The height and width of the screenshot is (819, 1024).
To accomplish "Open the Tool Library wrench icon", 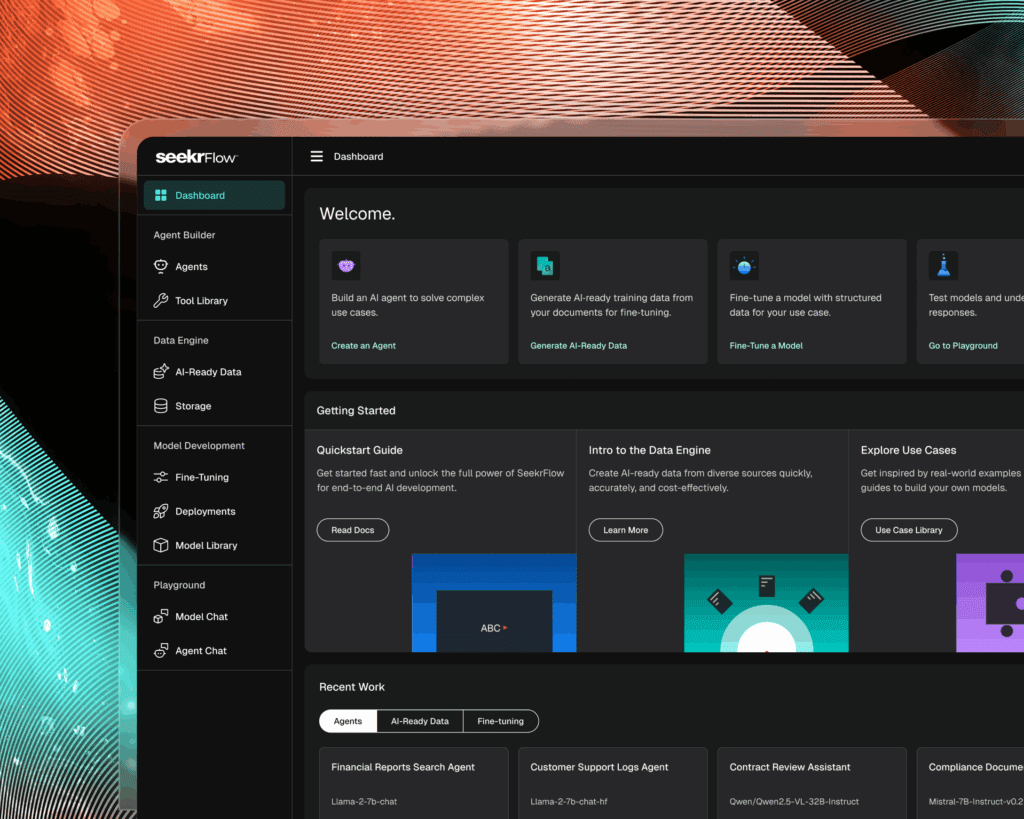I will [x=161, y=300].
